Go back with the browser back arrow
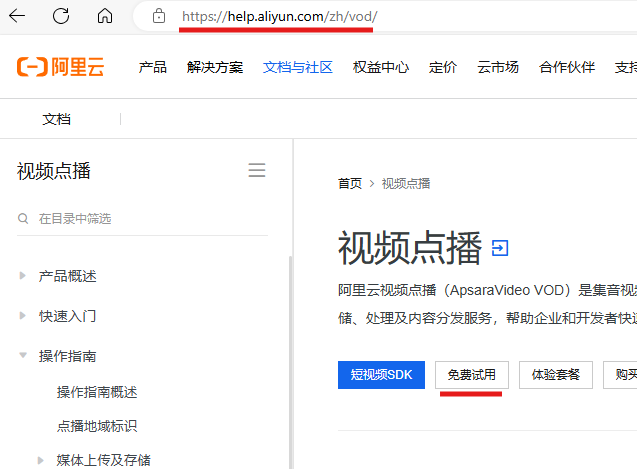The image size is (637, 469). [17, 16]
